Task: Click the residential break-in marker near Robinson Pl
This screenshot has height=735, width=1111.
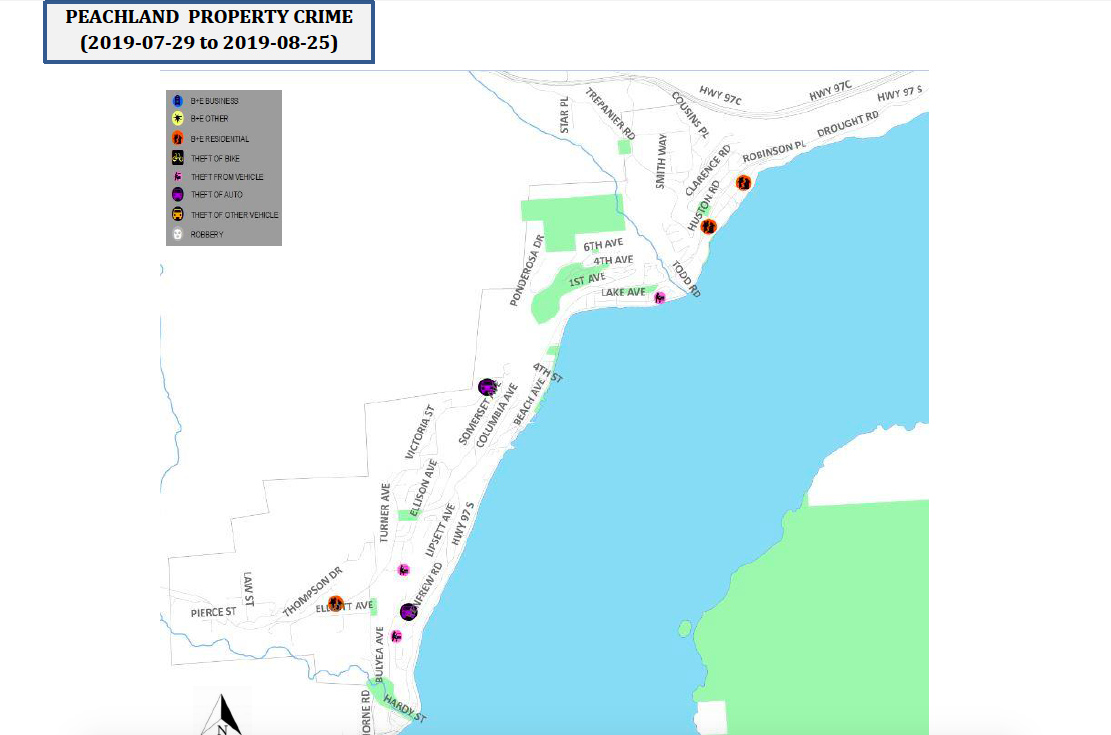Action: (x=743, y=182)
